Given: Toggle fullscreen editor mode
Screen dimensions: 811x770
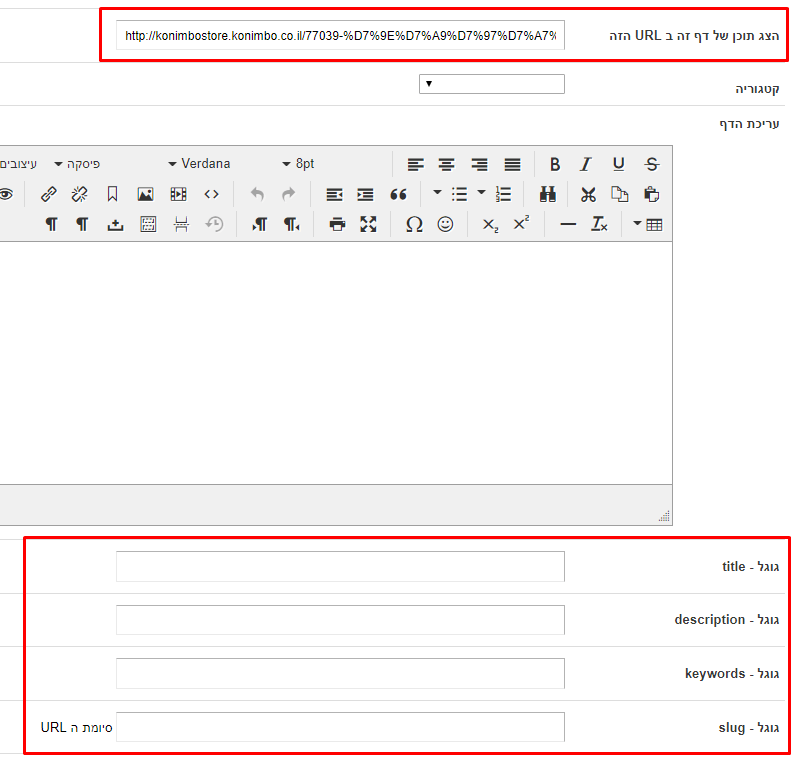Looking at the screenshot, I should 369,224.
